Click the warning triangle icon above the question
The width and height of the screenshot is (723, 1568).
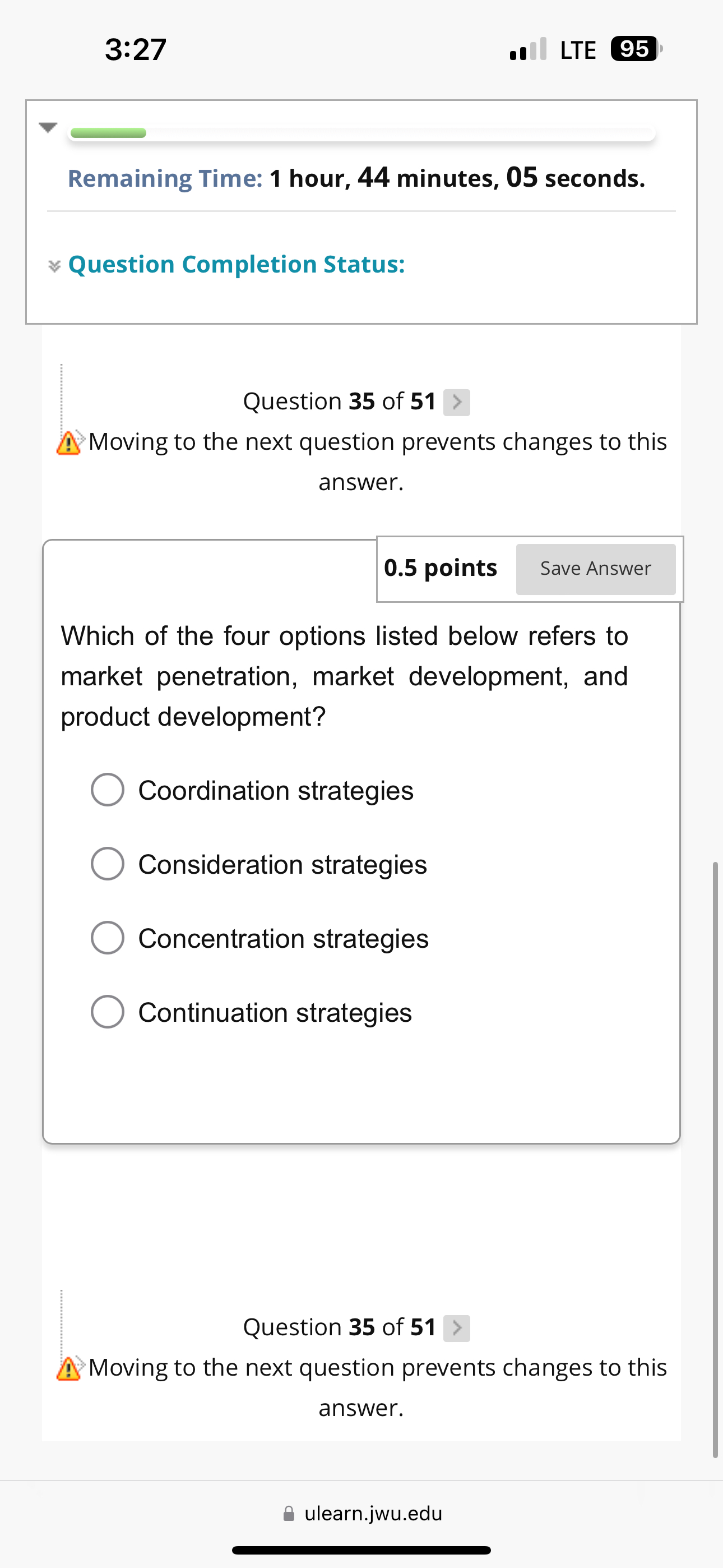click(x=69, y=444)
